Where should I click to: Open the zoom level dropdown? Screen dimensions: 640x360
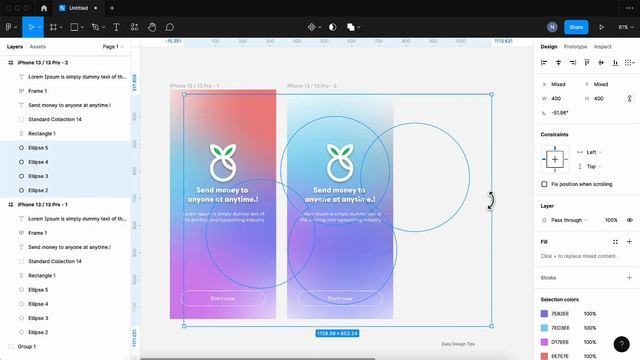point(626,27)
